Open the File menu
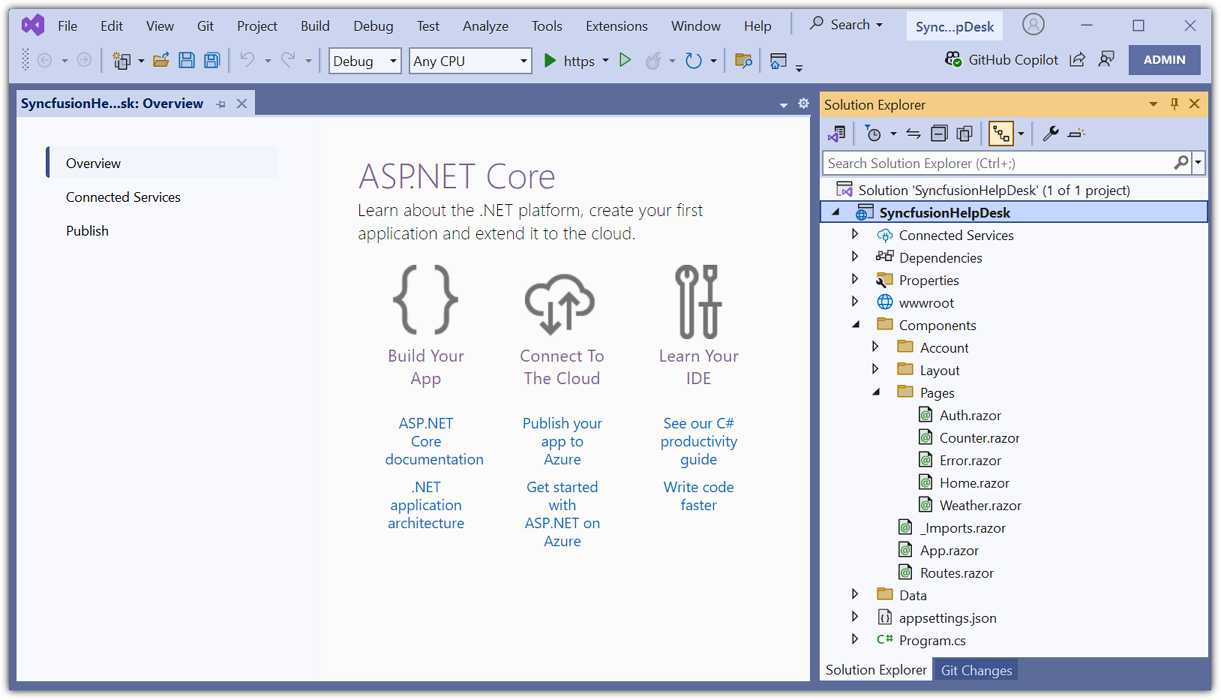 tap(67, 26)
